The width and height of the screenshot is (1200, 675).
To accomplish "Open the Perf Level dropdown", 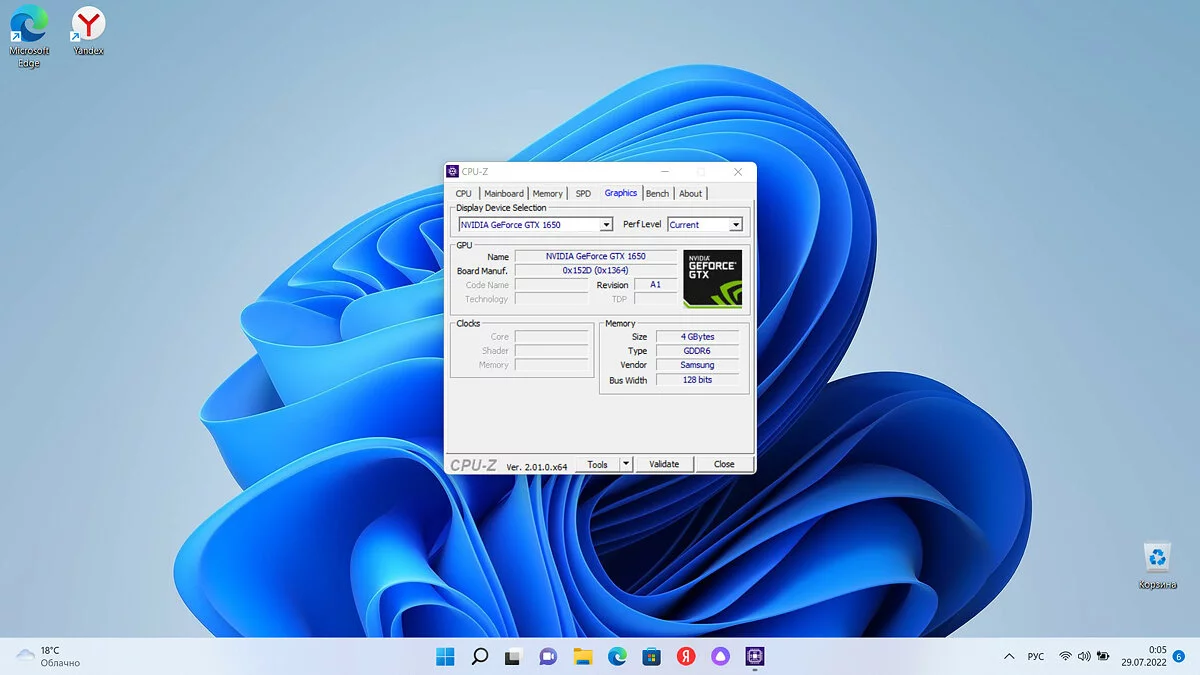I will click(x=735, y=225).
